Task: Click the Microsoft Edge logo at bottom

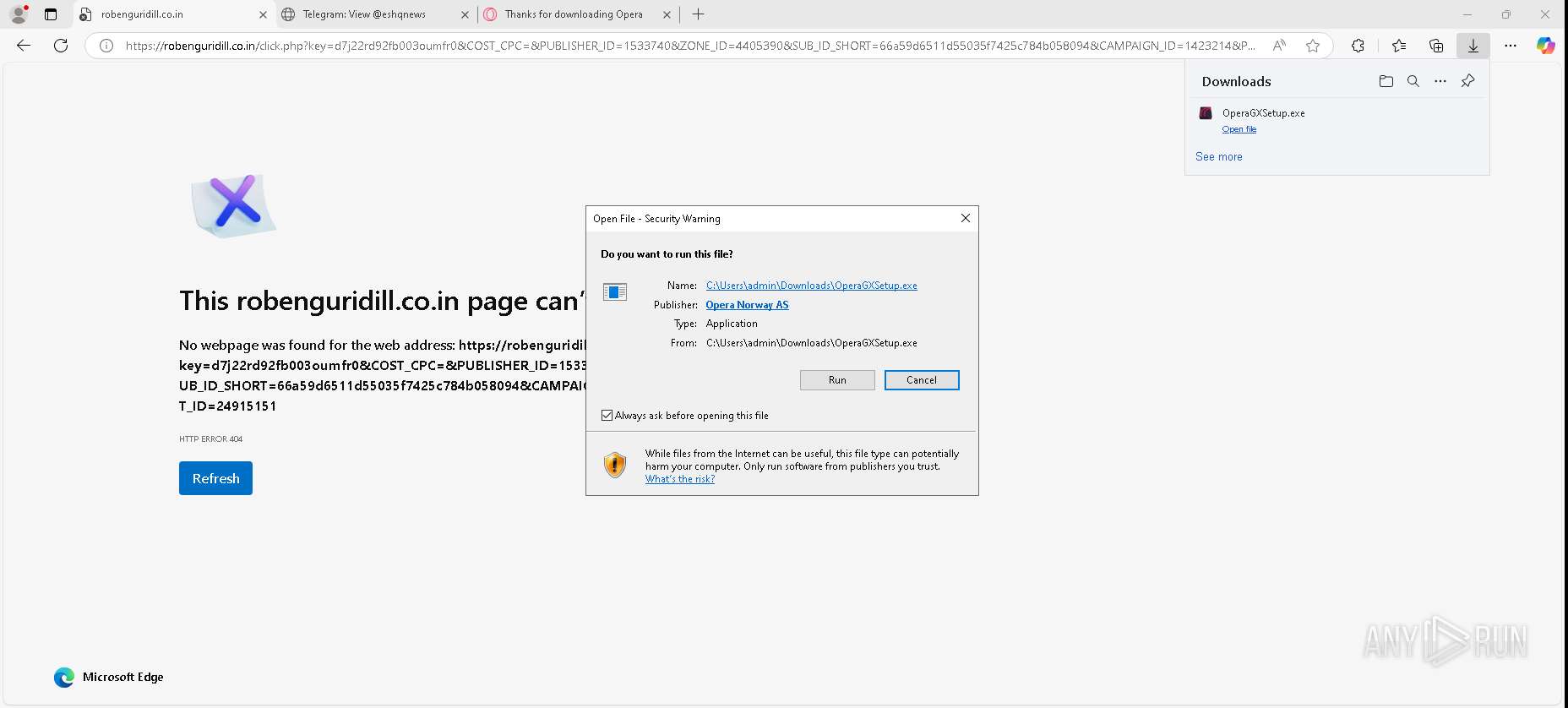Action: click(x=64, y=678)
